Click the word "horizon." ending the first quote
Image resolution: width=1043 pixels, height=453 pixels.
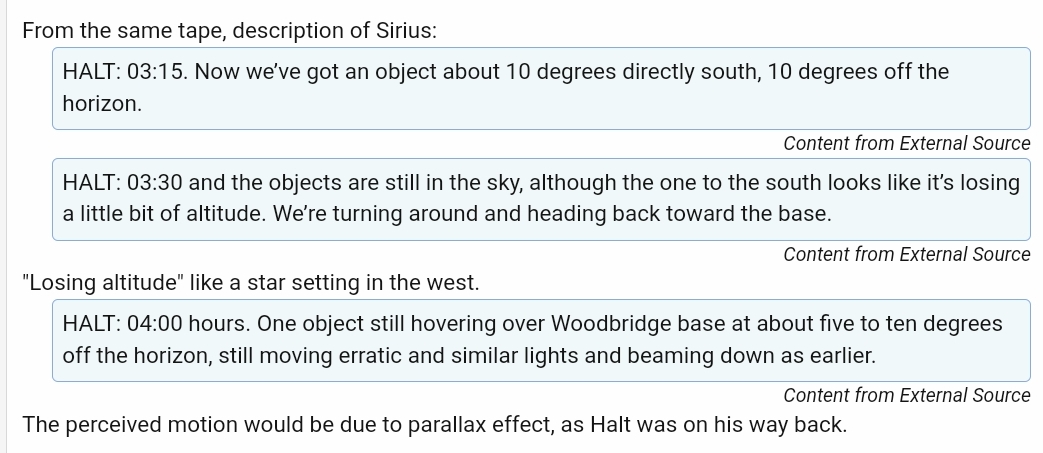102,104
